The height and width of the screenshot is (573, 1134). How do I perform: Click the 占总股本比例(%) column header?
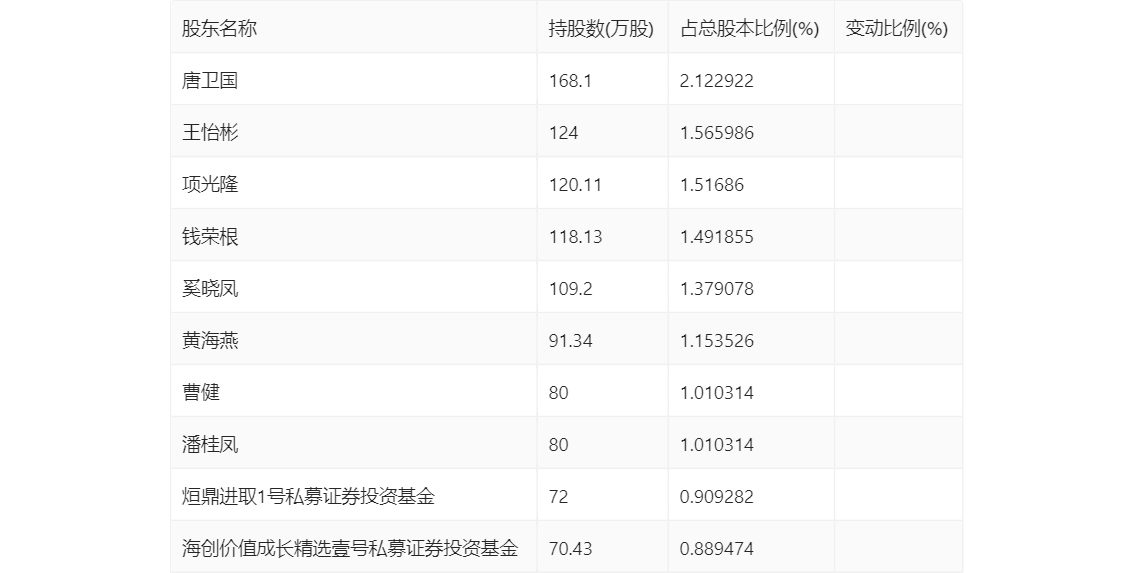click(x=749, y=29)
